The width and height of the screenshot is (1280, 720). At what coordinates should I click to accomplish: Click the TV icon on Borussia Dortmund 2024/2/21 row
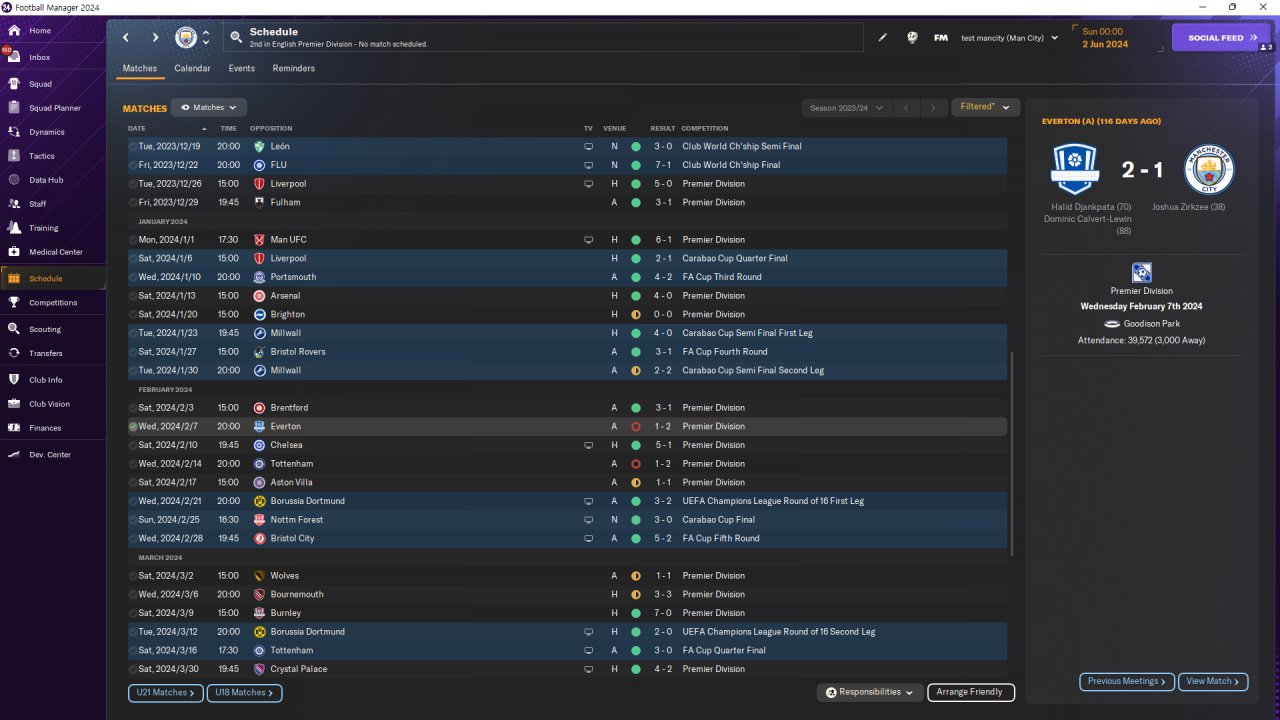click(589, 501)
